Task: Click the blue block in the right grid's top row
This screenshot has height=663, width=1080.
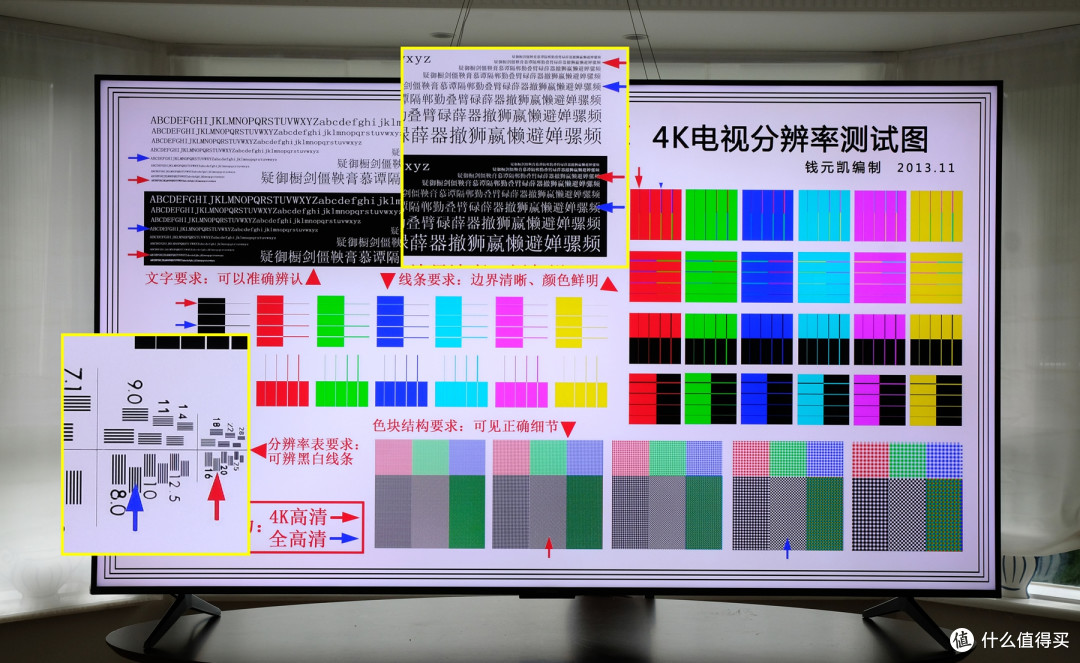Action: pyautogui.click(x=767, y=215)
